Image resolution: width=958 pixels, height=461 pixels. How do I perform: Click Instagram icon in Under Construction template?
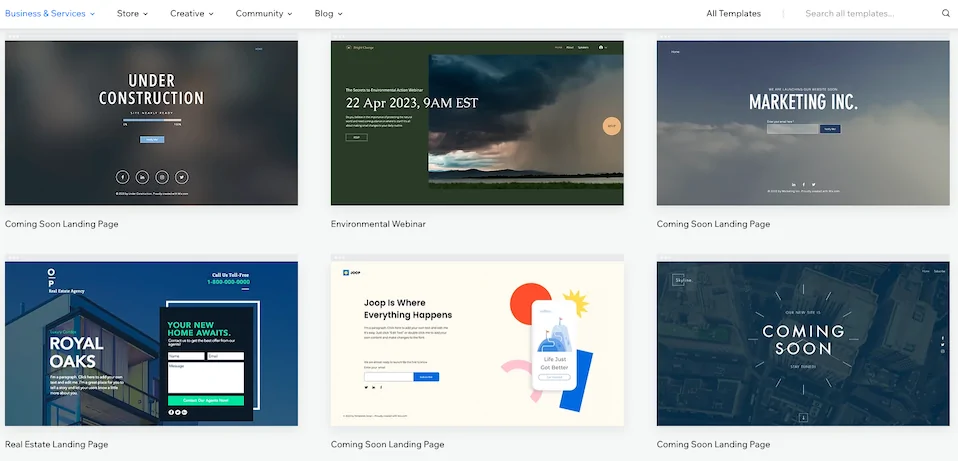(161, 176)
